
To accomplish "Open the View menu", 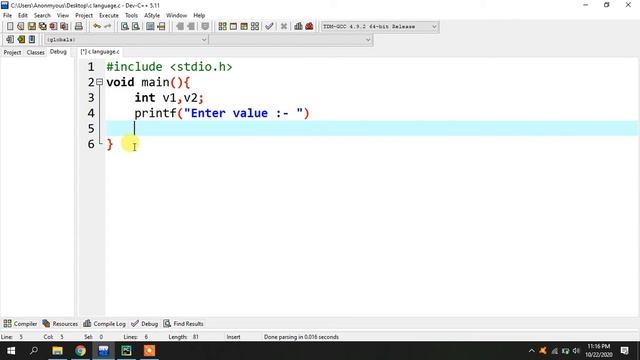I will (62, 15).
